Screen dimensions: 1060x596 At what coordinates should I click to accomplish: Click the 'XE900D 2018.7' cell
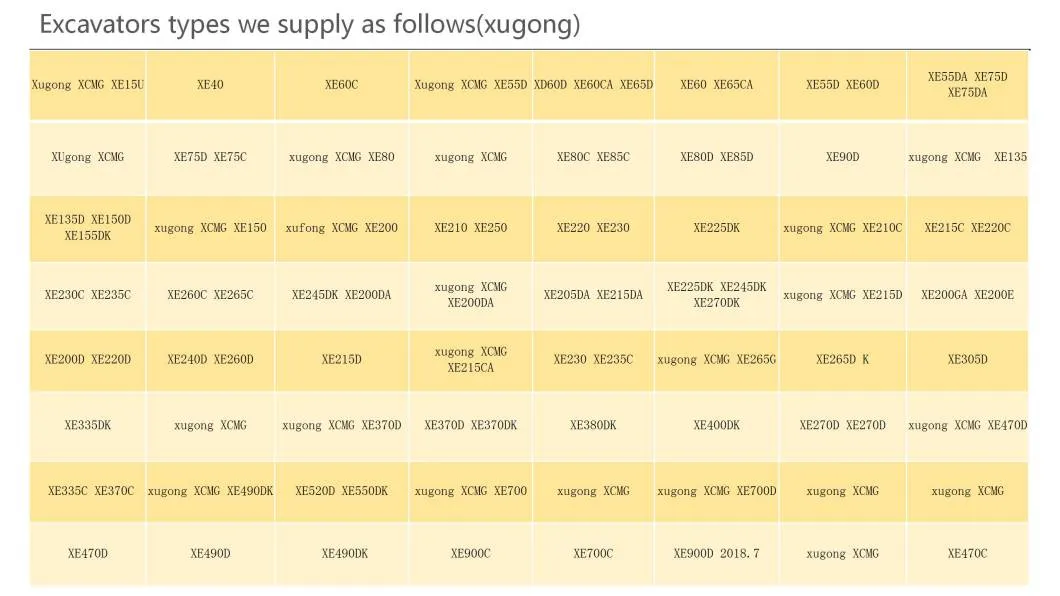coord(716,553)
